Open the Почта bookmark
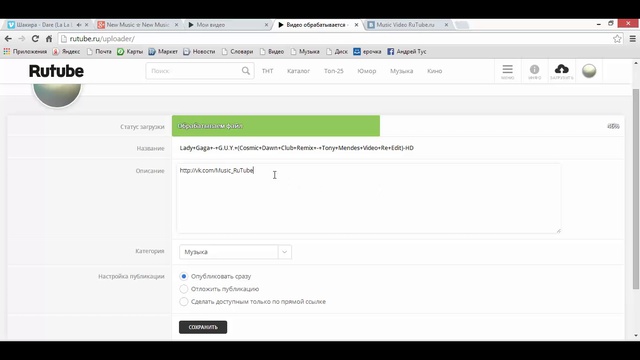Viewport: 640px width, 360px height. 99,51
